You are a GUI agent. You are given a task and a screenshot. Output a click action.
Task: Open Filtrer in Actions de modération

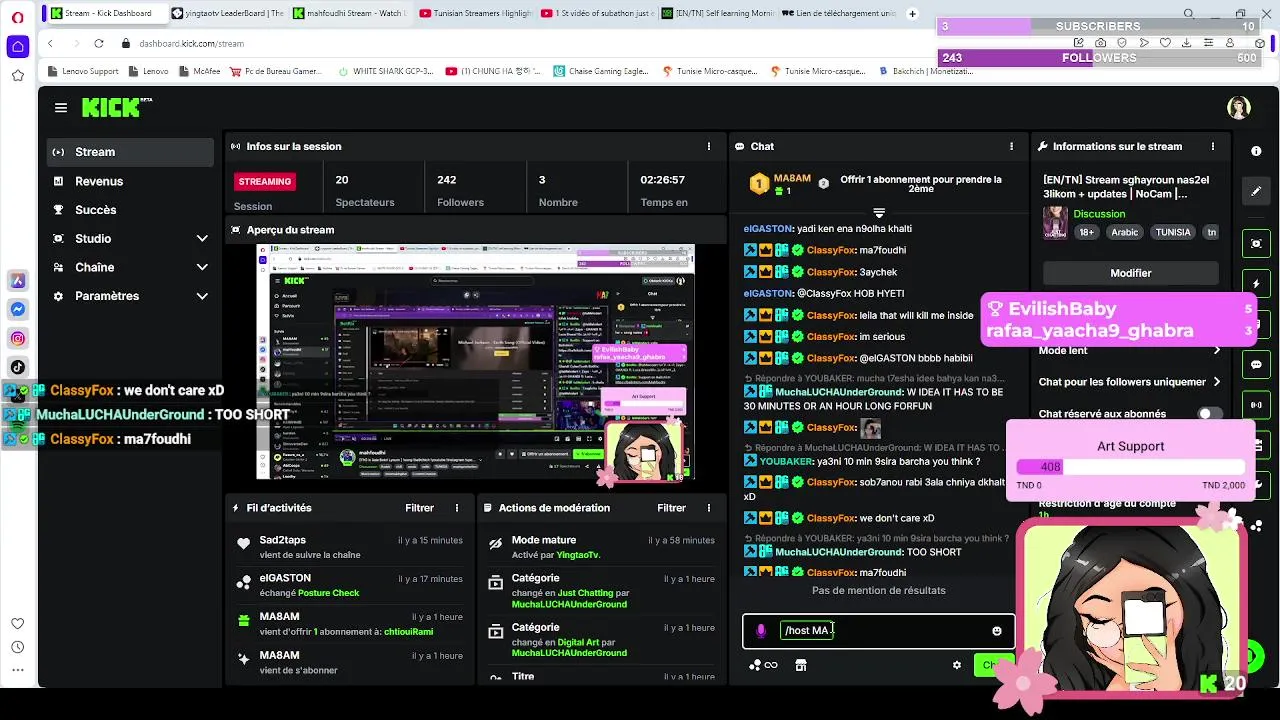pyautogui.click(x=671, y=508)
